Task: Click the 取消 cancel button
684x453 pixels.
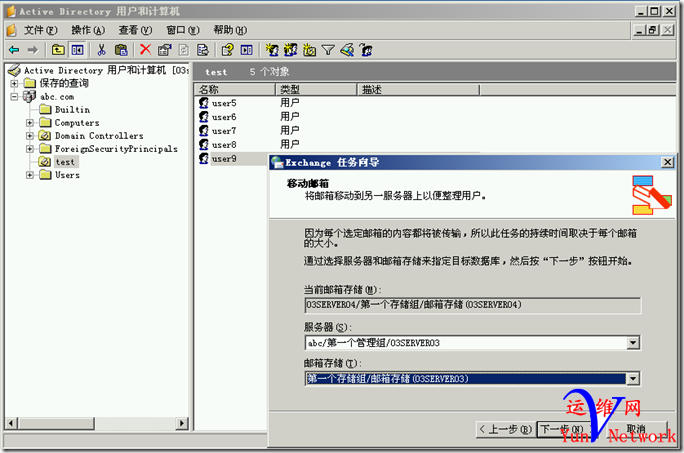Action: pos(636,429)
